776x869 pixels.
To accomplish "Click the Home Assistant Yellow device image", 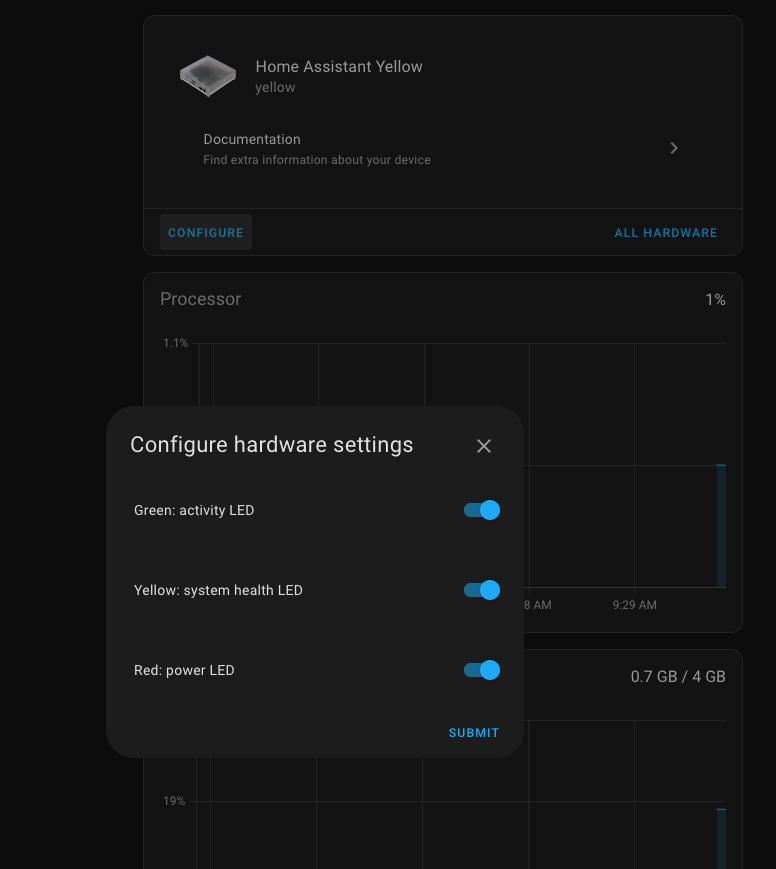I will tap(208, 76).
